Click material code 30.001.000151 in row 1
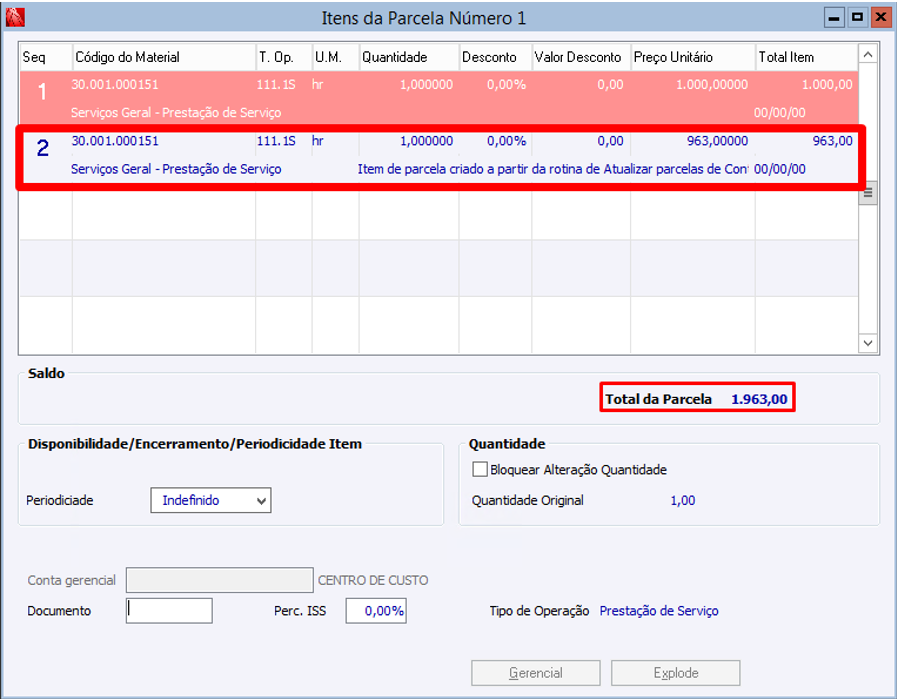 115,85
